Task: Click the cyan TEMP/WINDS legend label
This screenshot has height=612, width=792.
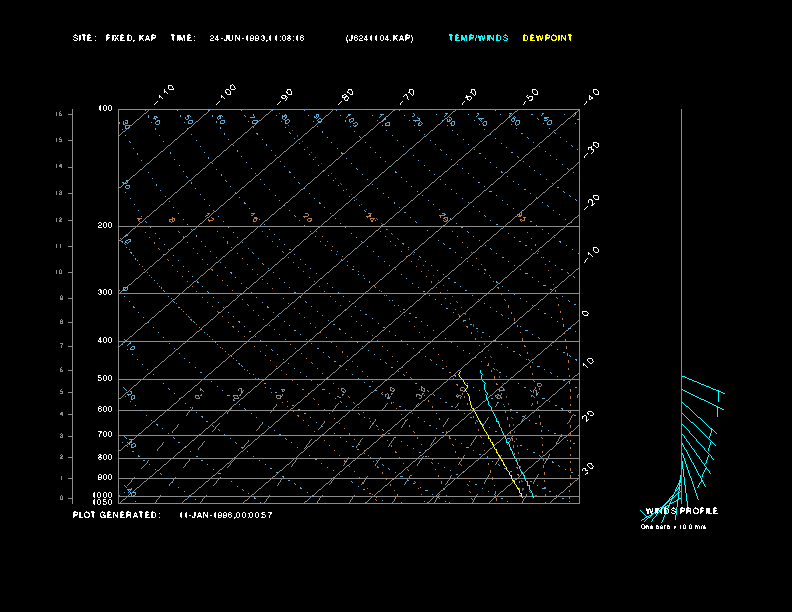Action: tap(477, 38)
